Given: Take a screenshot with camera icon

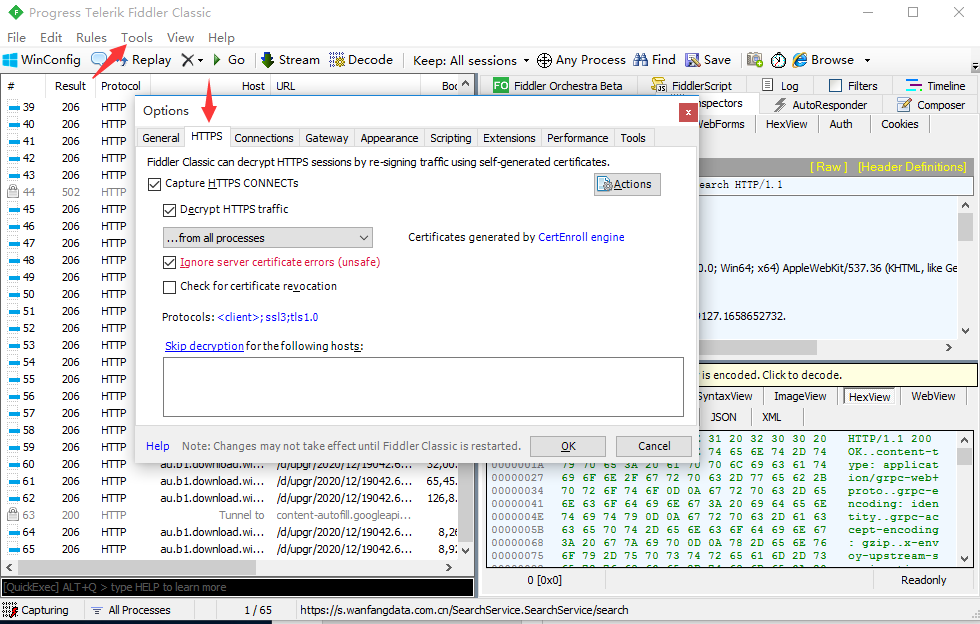Looking at the screenshot, I should (x=755, y=60).
